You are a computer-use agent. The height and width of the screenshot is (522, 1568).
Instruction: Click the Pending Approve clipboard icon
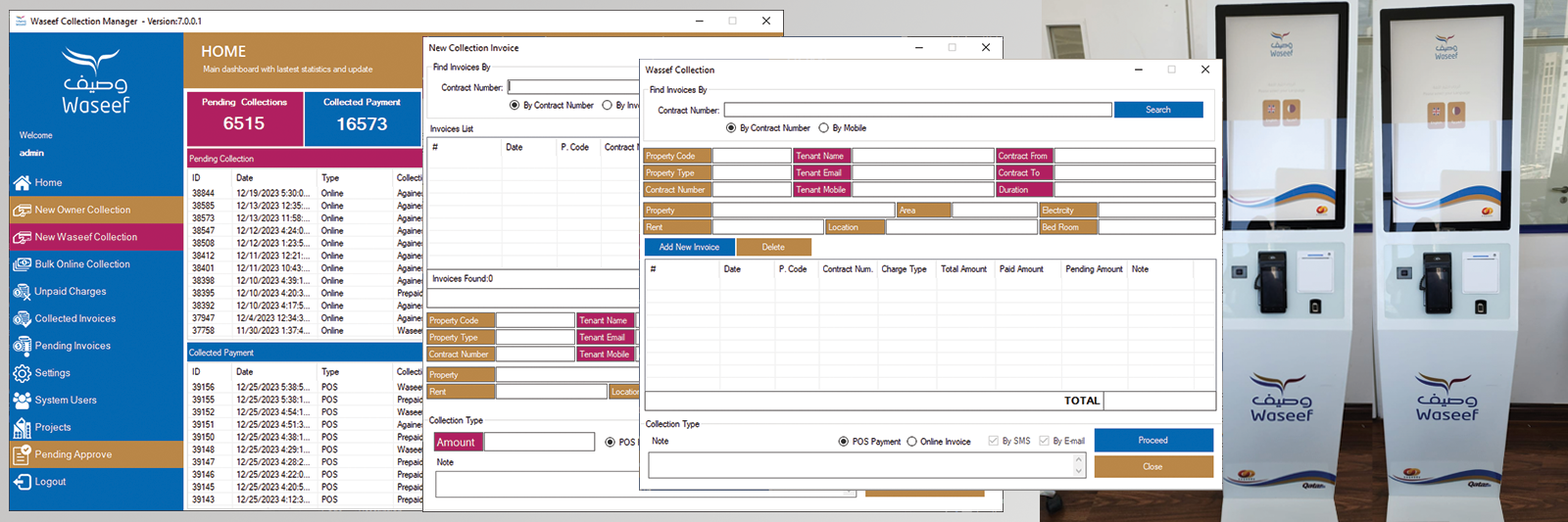[x=22, y=454]
